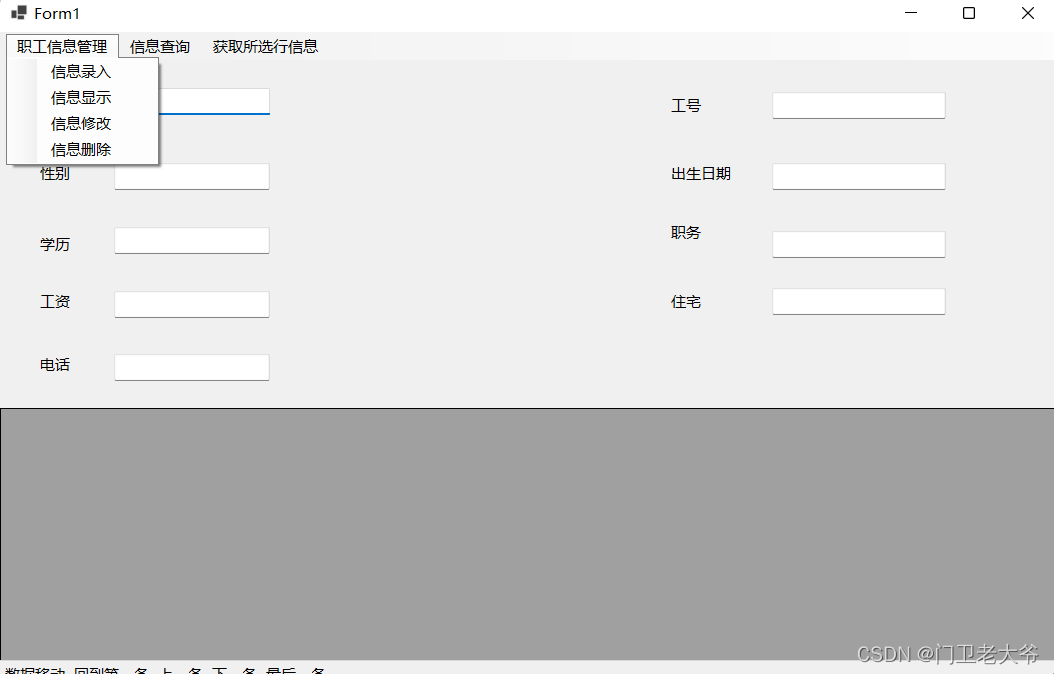Click the 性别 label
Screen dimensions: 1054x674
tap(55, 174)
